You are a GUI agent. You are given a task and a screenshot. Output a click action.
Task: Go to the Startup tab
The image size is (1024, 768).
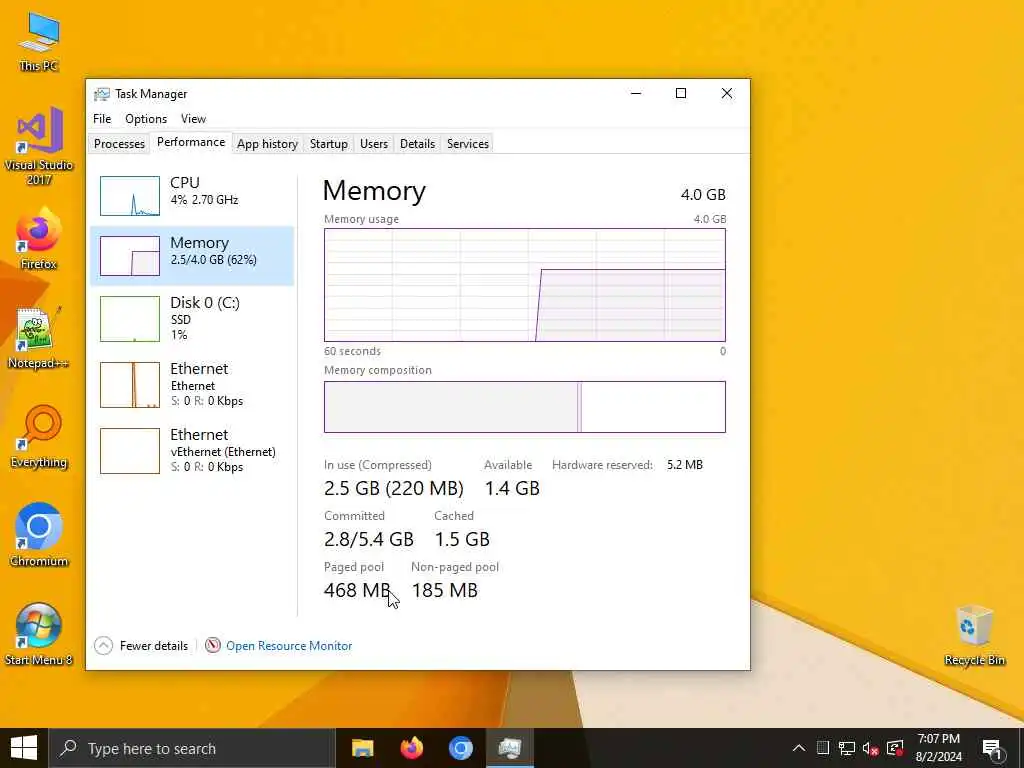click(x=328, y=144)
